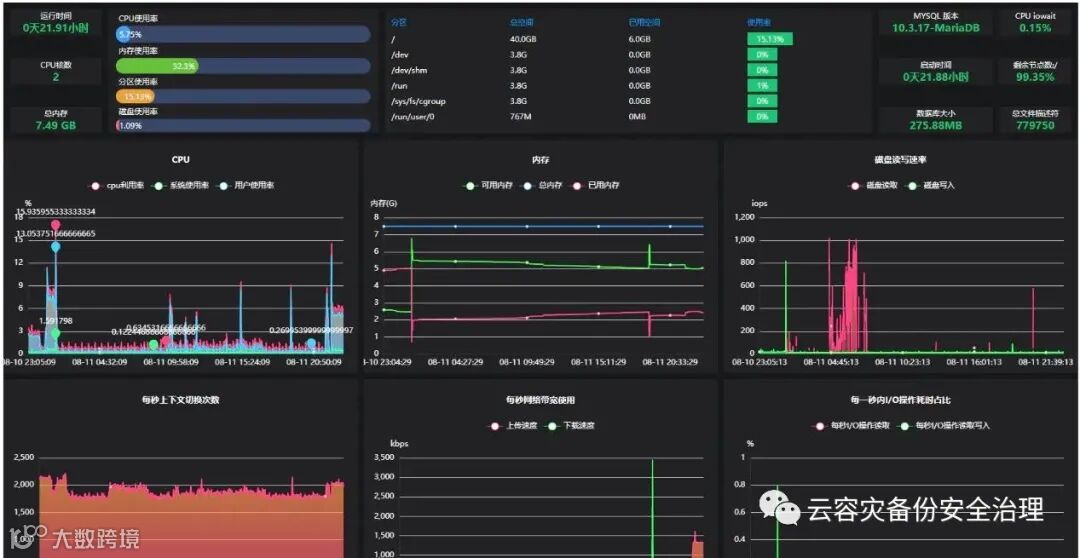Click the CPU使用率 5.75% progress bar
This screenshot has width=1080, height=558.
[x=243, y=34]
